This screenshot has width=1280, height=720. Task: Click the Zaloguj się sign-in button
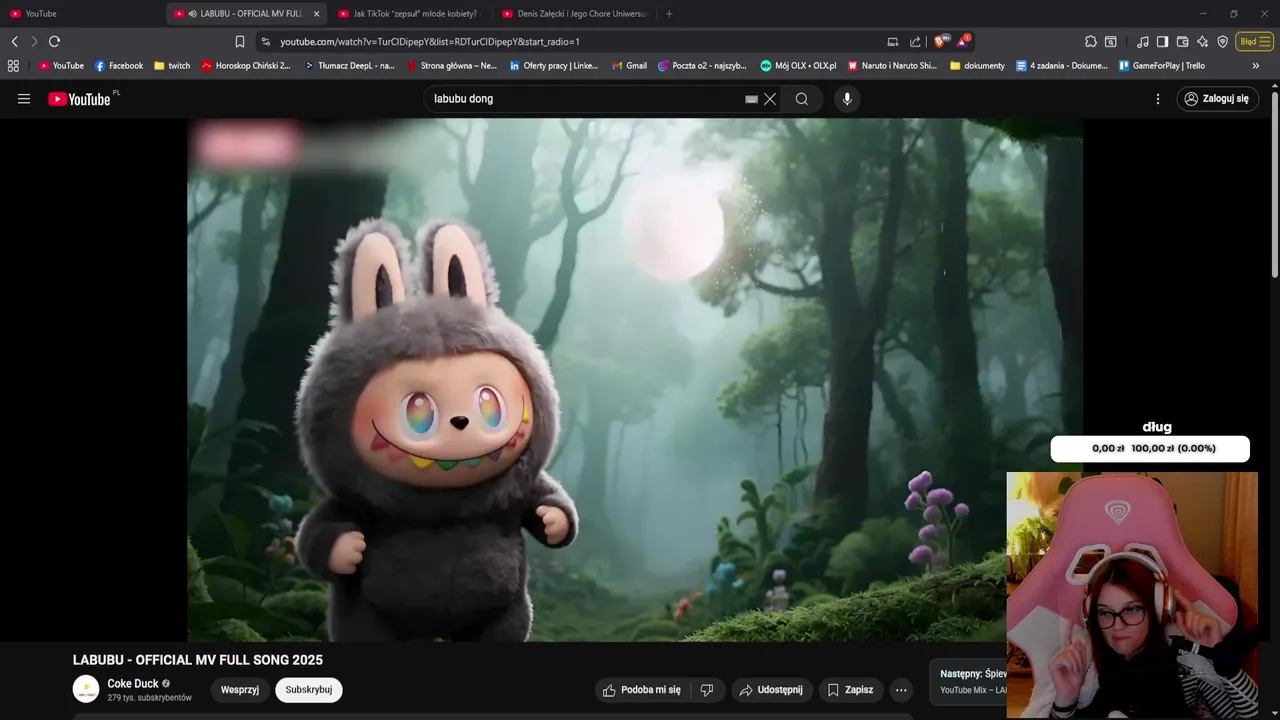tap(1217, 99)
